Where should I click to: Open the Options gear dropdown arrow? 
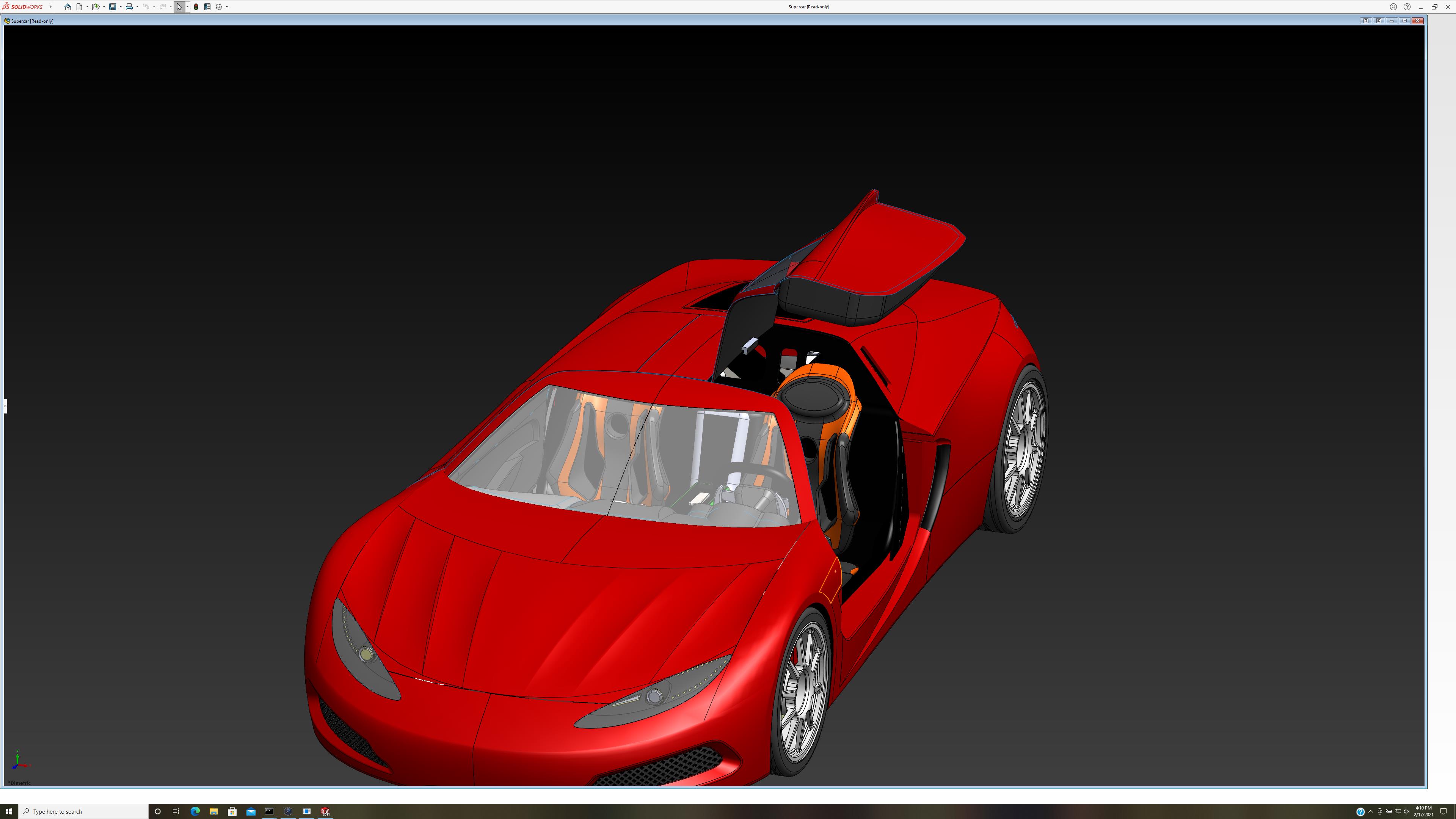coord(227,7)
